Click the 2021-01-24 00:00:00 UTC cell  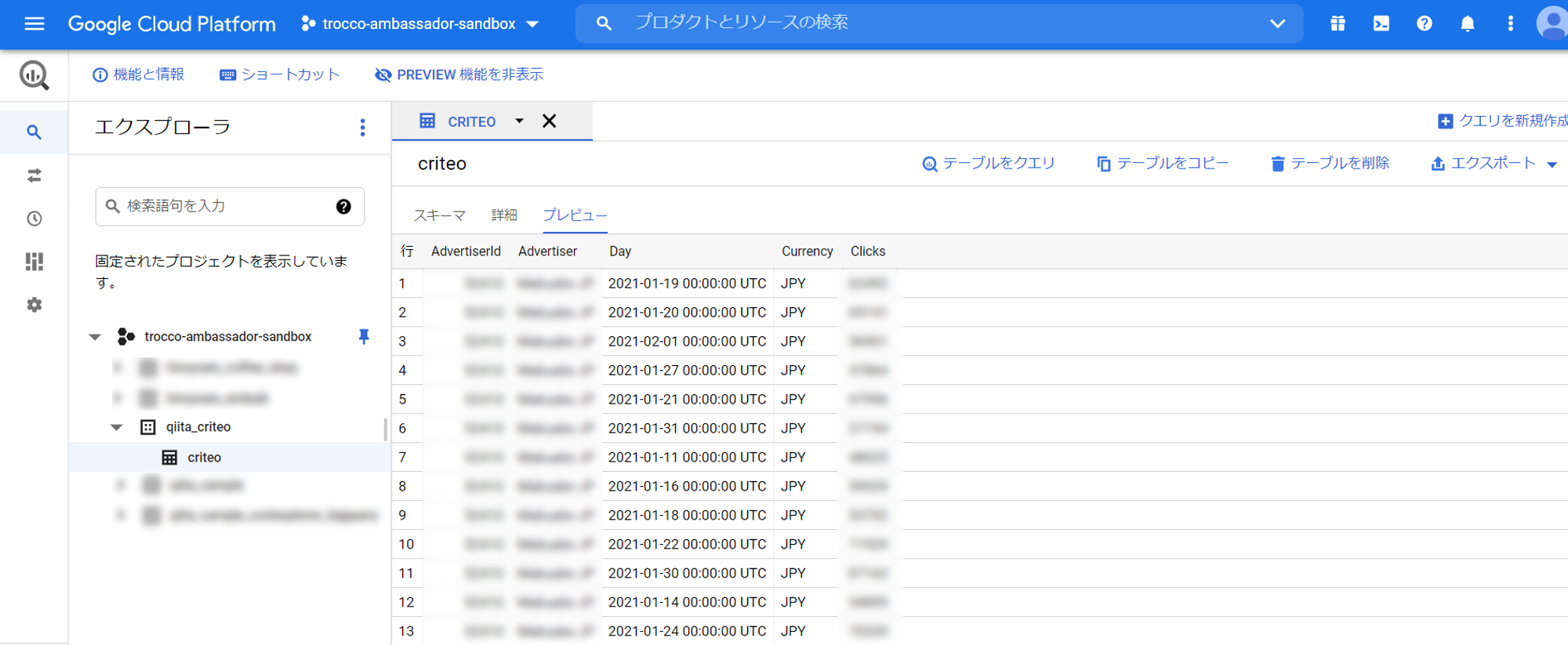pos(687,631)
